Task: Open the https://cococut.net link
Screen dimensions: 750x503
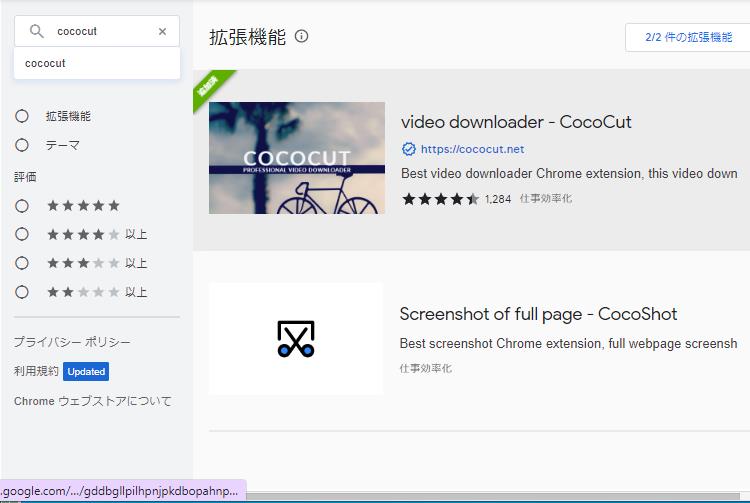Action: tap(473, 149)
